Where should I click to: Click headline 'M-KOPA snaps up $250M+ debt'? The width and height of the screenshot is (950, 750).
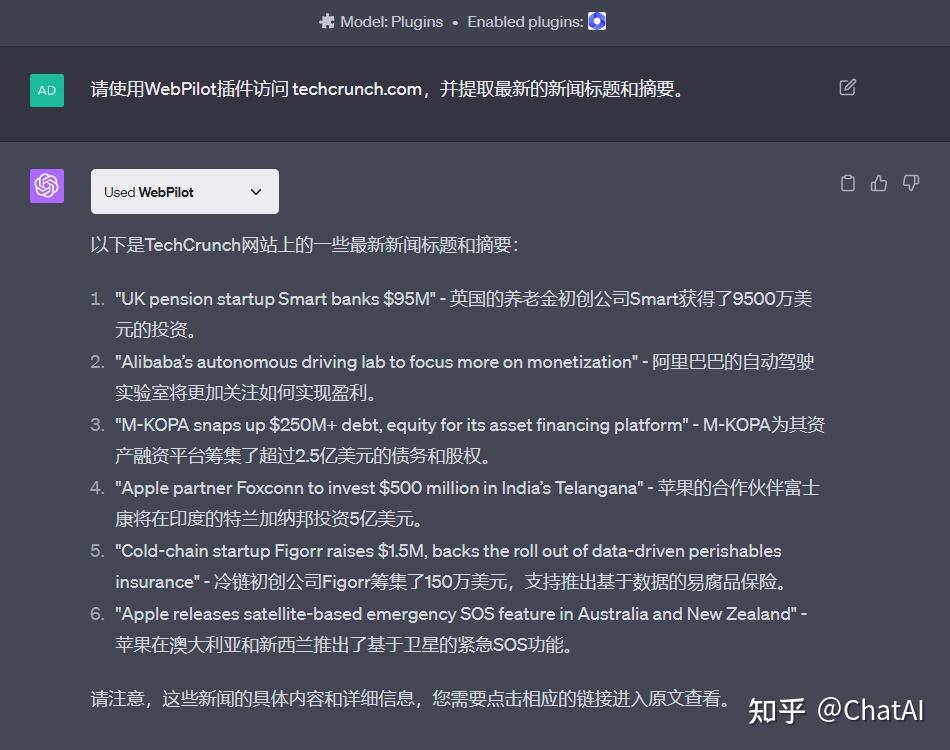pyautogui.click(x=402, y=425)
